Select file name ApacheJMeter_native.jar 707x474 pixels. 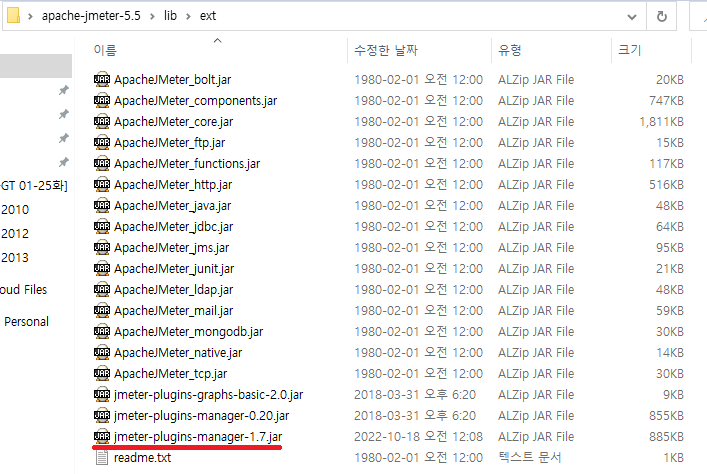pos(178,353)
